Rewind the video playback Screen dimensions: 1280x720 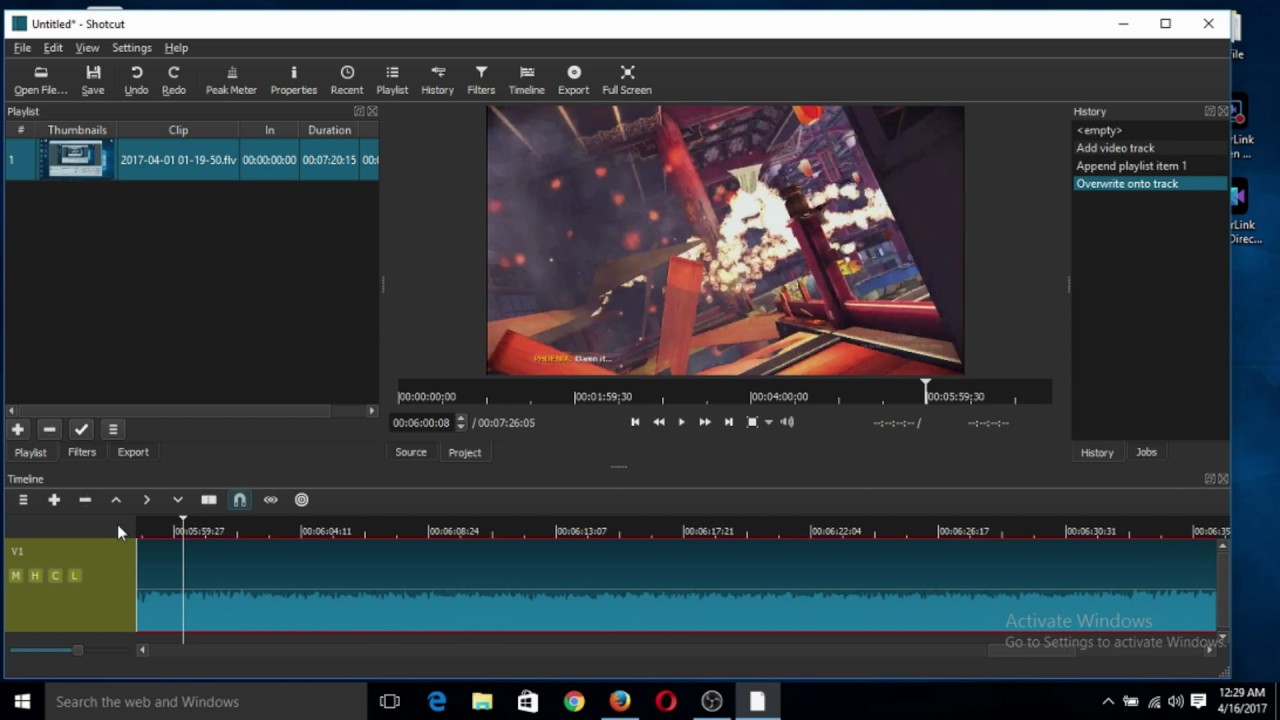coord(659,422)
